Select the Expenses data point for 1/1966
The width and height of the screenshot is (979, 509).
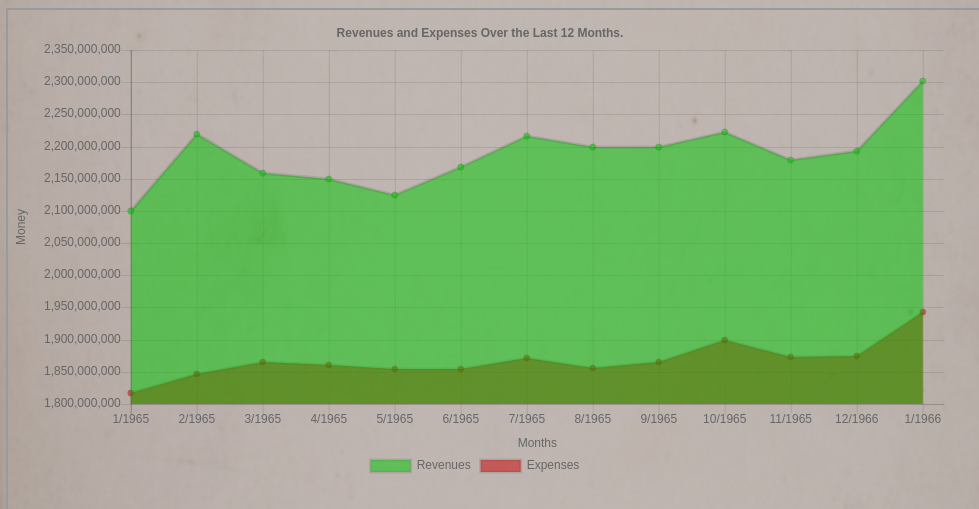coord(922,312)
